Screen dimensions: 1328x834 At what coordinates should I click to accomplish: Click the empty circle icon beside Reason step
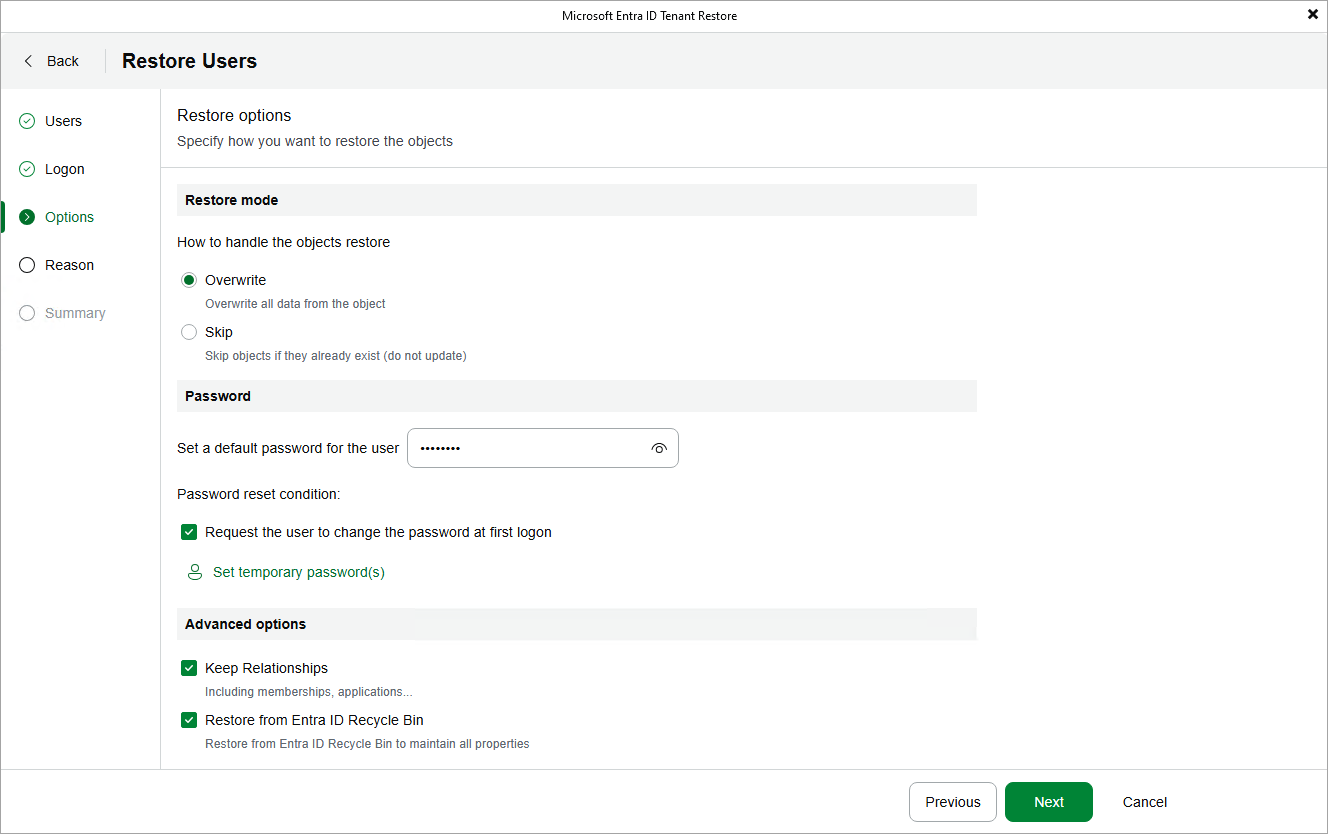tap(26, 264)
